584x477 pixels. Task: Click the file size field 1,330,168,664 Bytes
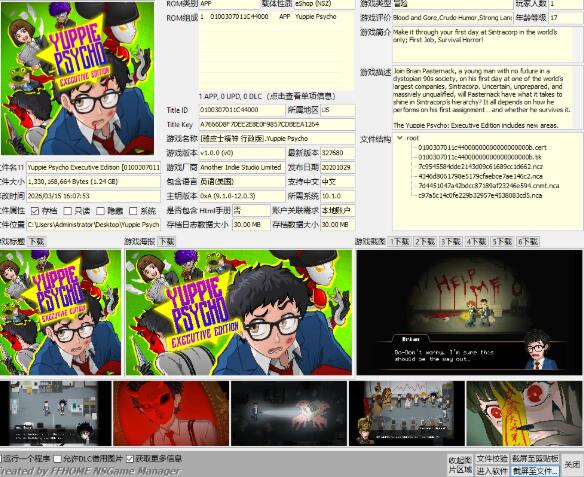point(93,182)
